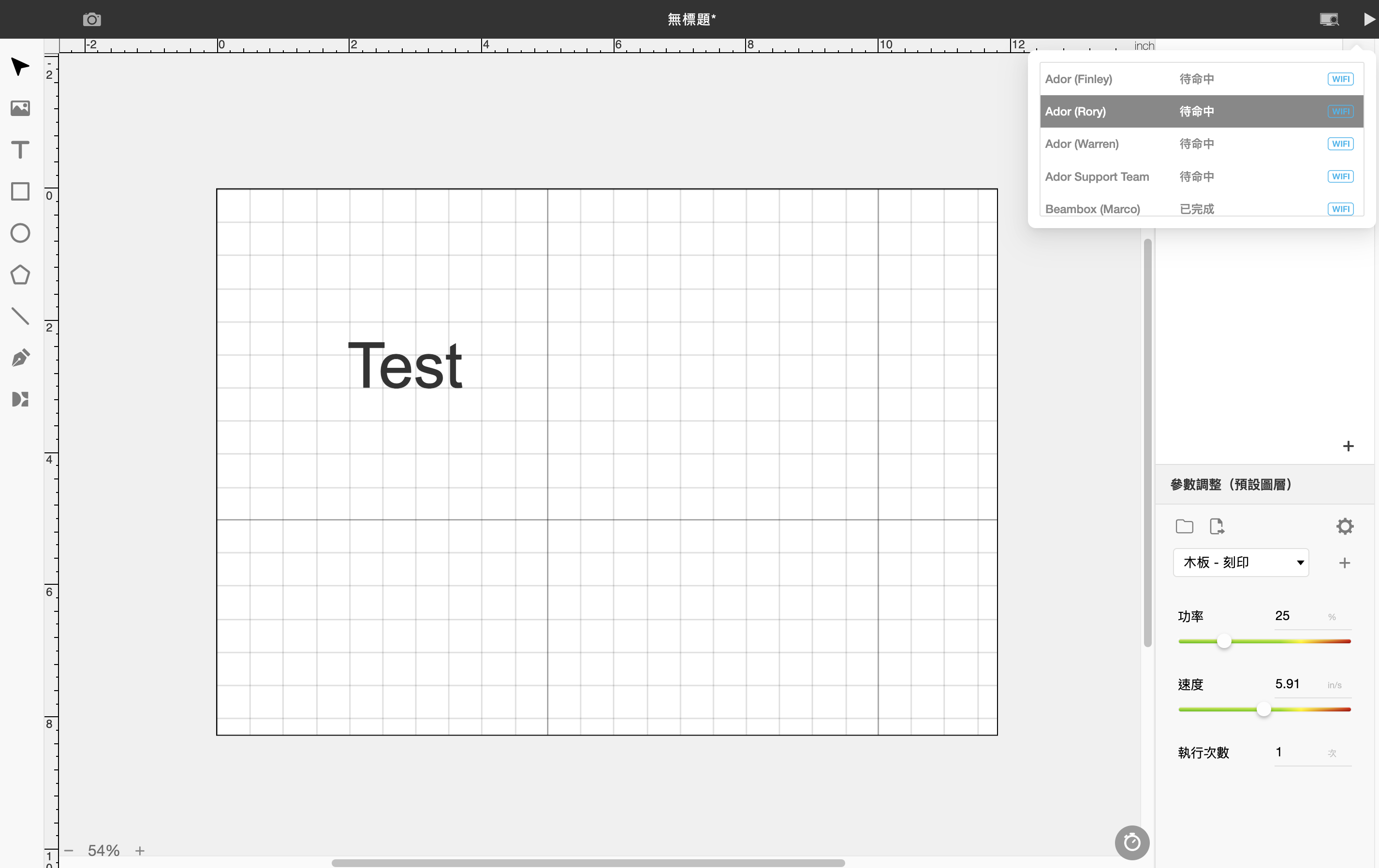Click the export preset file icon

point(1217,526)
